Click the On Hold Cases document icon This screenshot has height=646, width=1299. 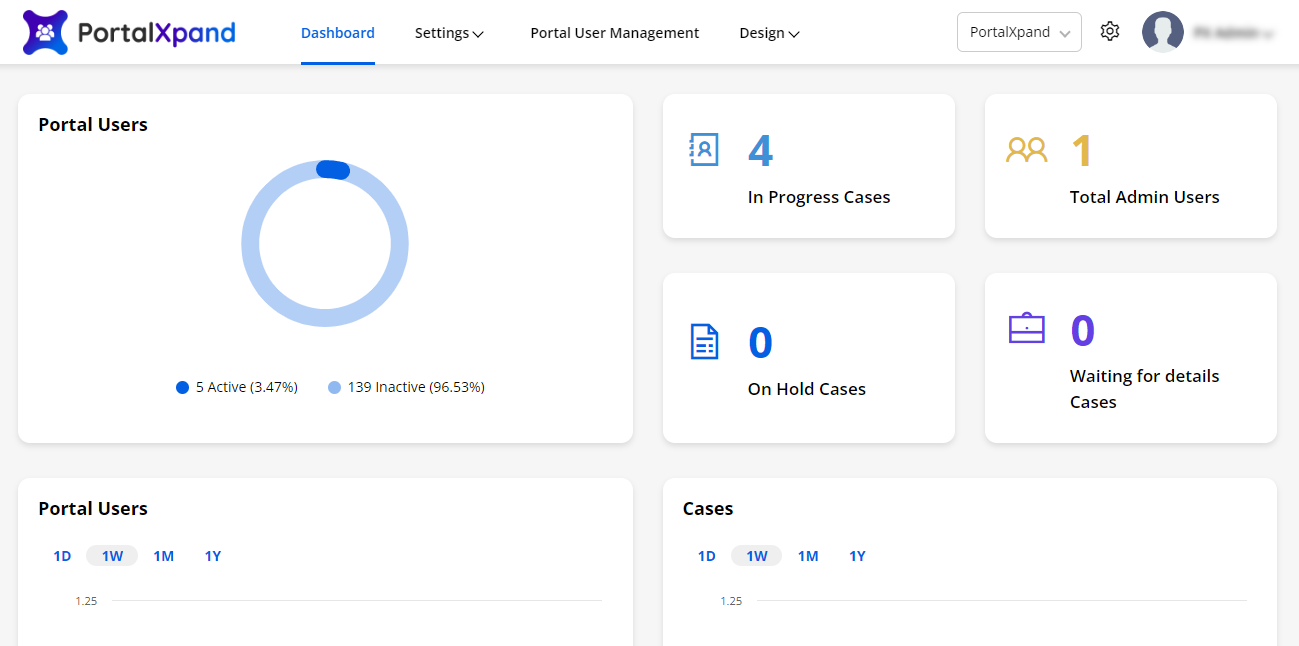pos(705,342)
